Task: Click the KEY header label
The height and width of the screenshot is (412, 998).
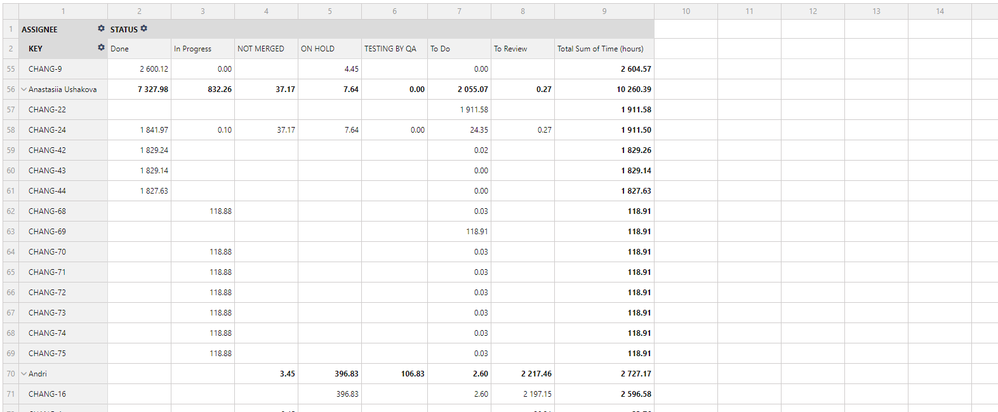Action: click(x=36, y=48)
